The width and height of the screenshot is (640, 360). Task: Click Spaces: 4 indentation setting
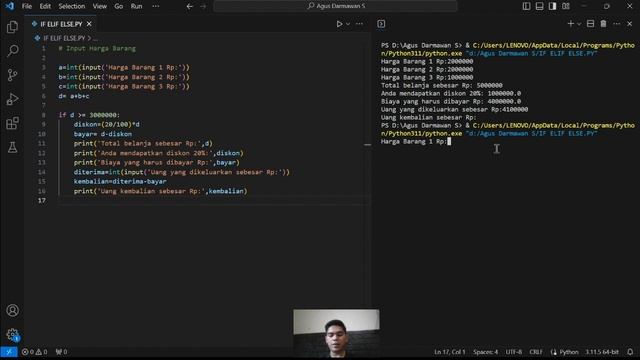point(485,352)
